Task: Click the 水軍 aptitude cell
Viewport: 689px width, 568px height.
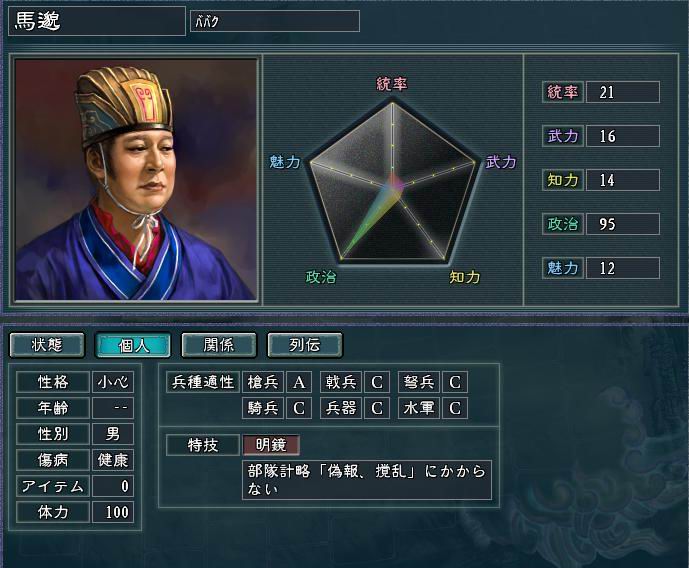Action: (x=419, y=408)
